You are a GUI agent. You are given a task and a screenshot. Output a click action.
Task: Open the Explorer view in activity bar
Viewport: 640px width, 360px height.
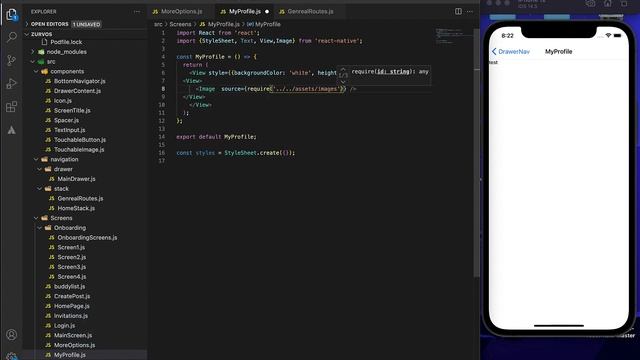pos(11,15)
